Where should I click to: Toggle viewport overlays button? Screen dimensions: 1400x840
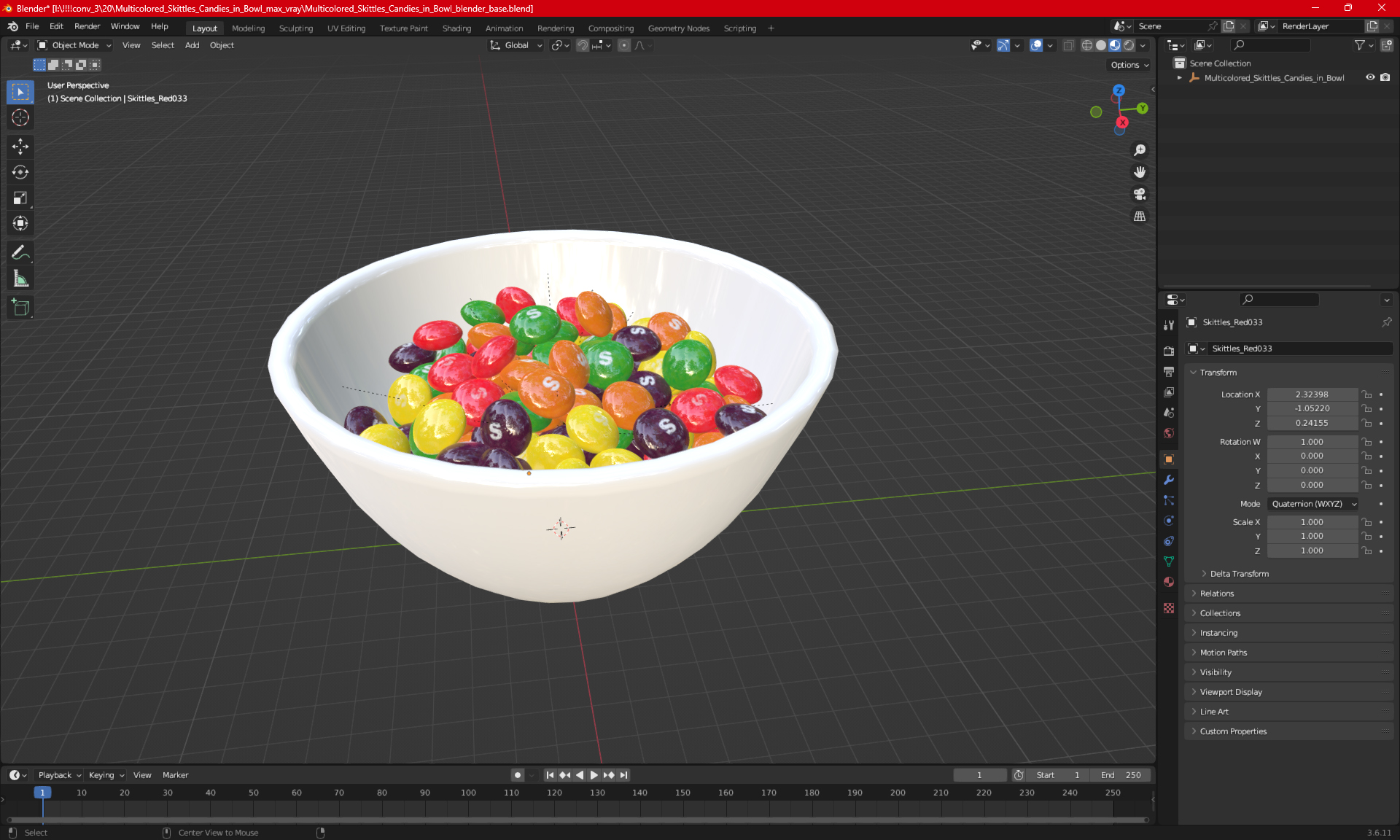pos(1036,45)
